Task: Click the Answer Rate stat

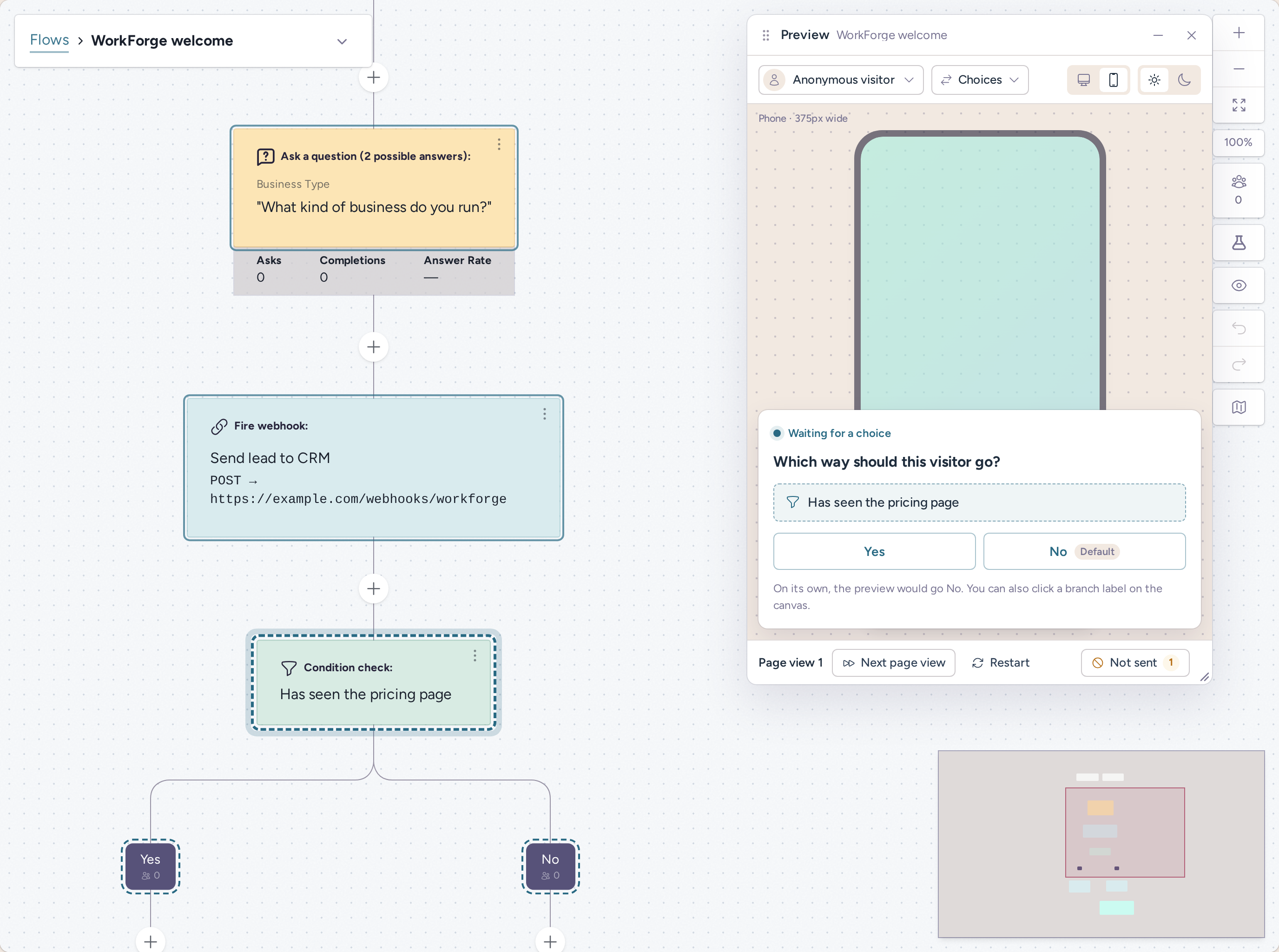Action: tap(457, 269)
